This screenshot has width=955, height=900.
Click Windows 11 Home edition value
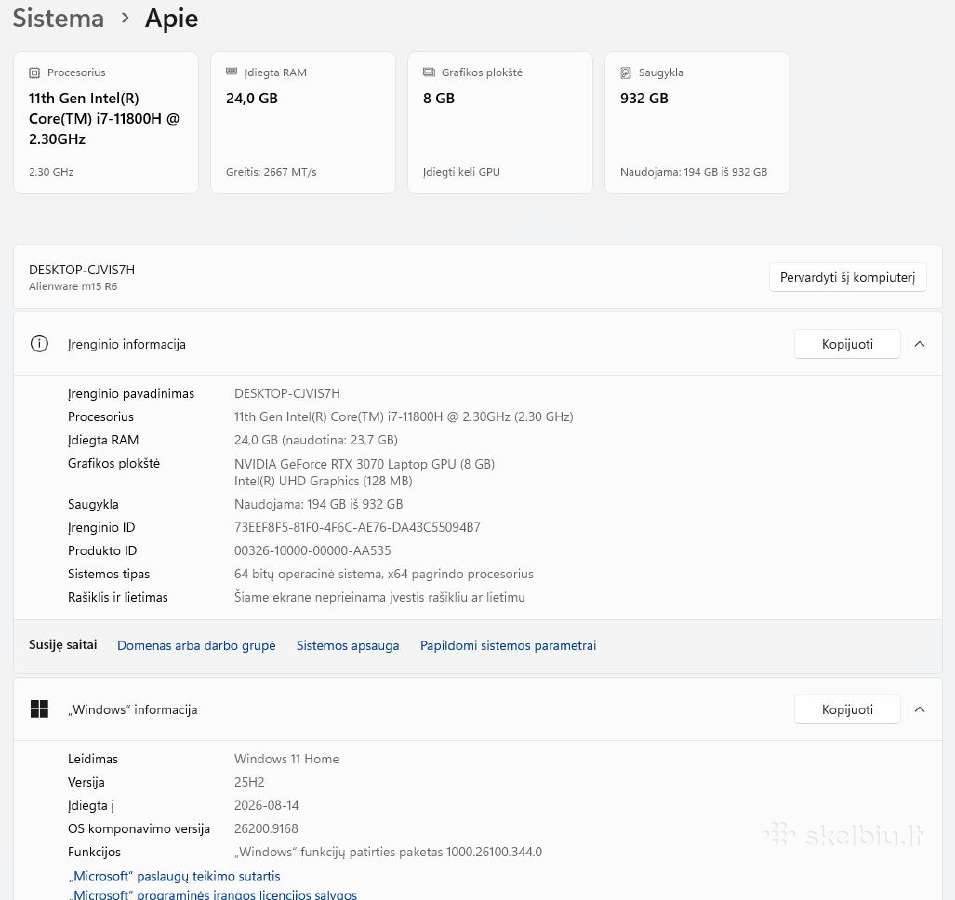click(287, 759)
